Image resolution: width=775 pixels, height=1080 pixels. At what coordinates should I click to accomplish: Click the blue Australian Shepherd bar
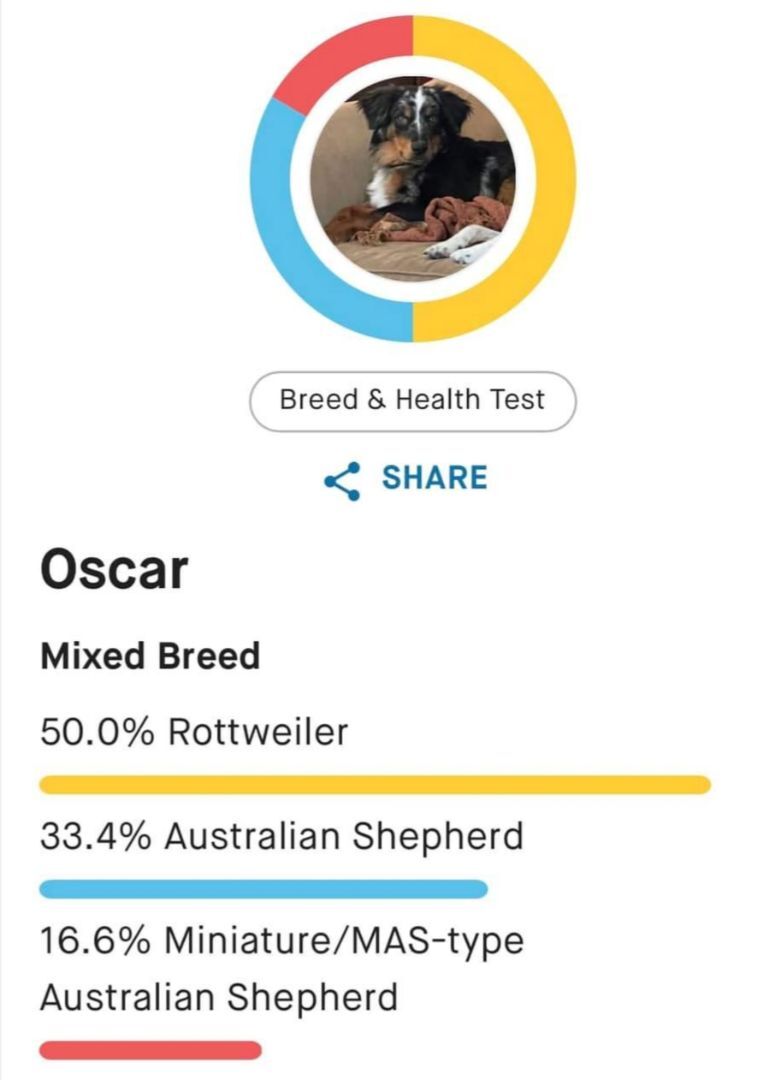tap(264, 889)
